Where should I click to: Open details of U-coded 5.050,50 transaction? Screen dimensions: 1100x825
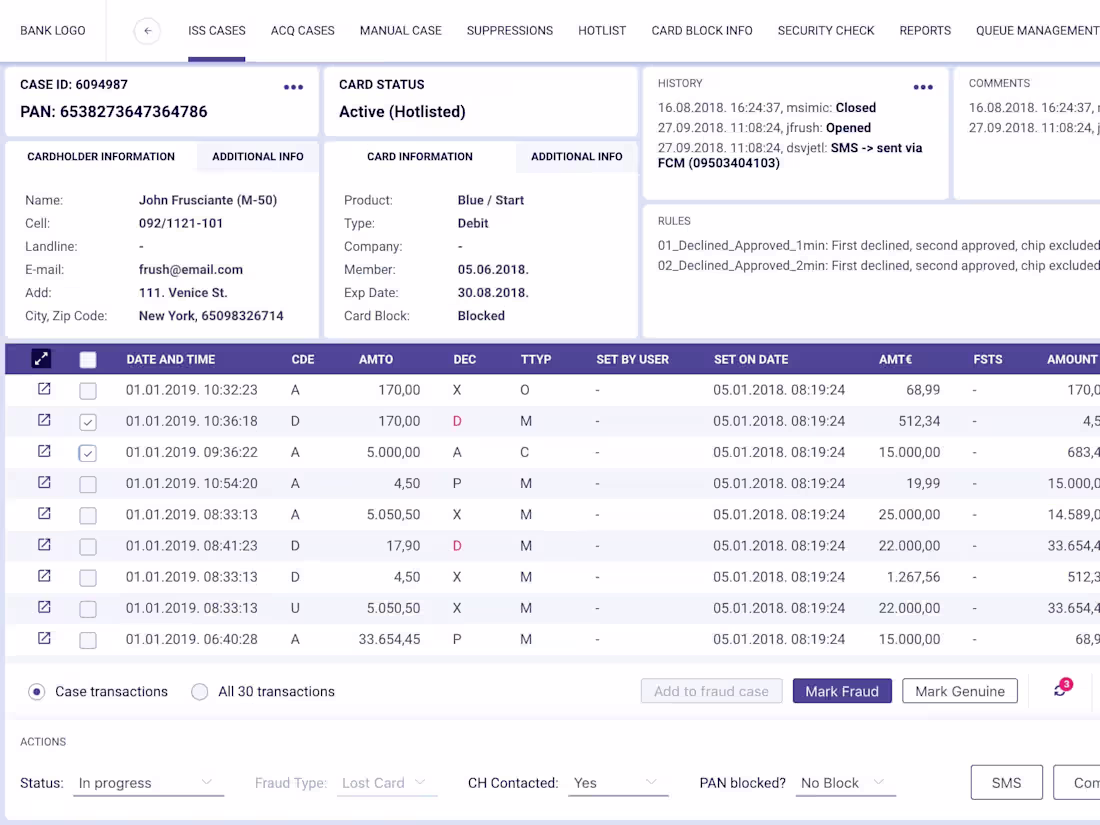(44, 607)
